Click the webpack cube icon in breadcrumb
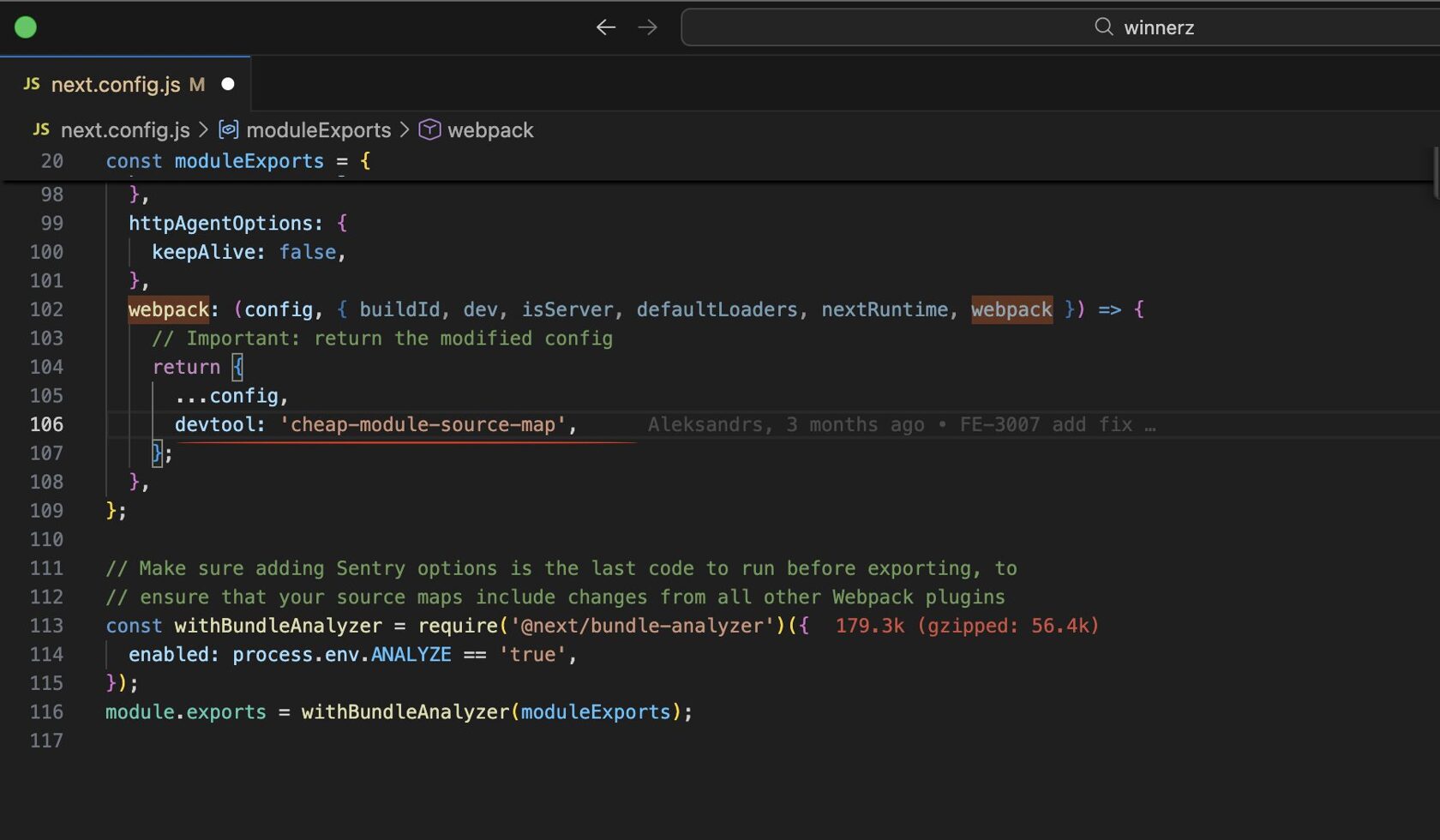The width and height of the screenshot is (1440, 840). (x=429, y=129)
